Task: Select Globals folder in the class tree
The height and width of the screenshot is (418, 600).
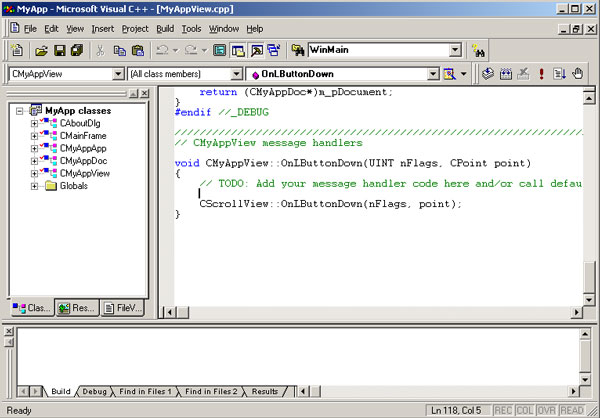Action: tap(73, 186)
